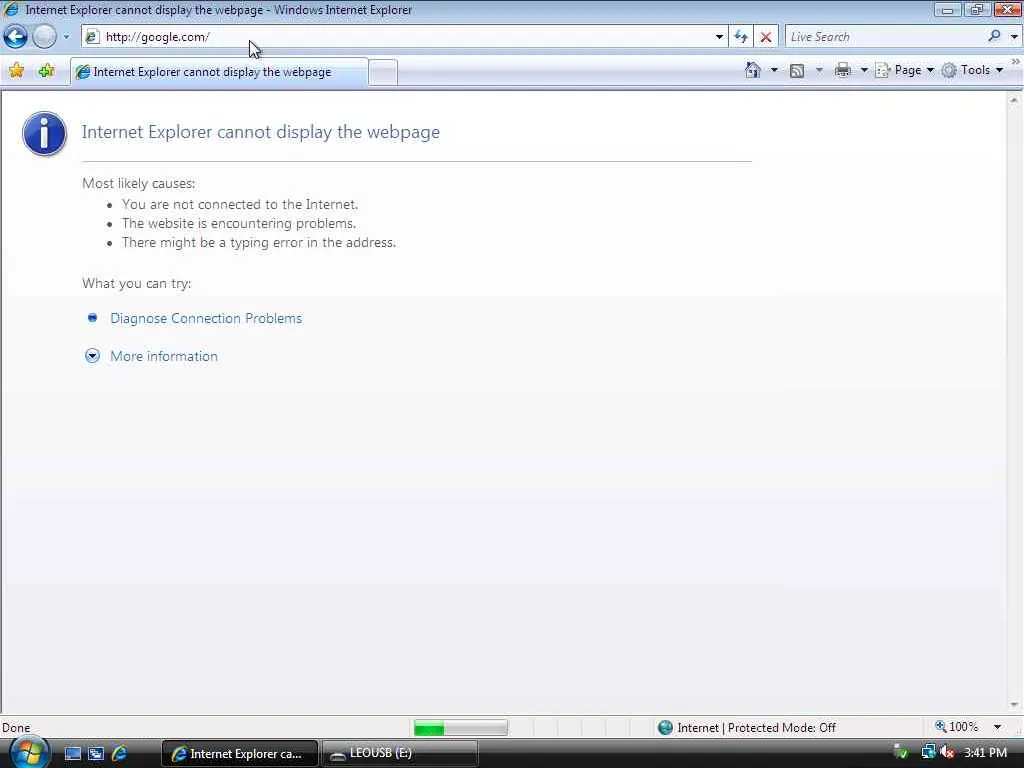Image resolution: width=1024 pixels, height=768 pixels.
Task: Click the Add to Favorites icon
Action: pyautogui.click(x=46, y=71)
